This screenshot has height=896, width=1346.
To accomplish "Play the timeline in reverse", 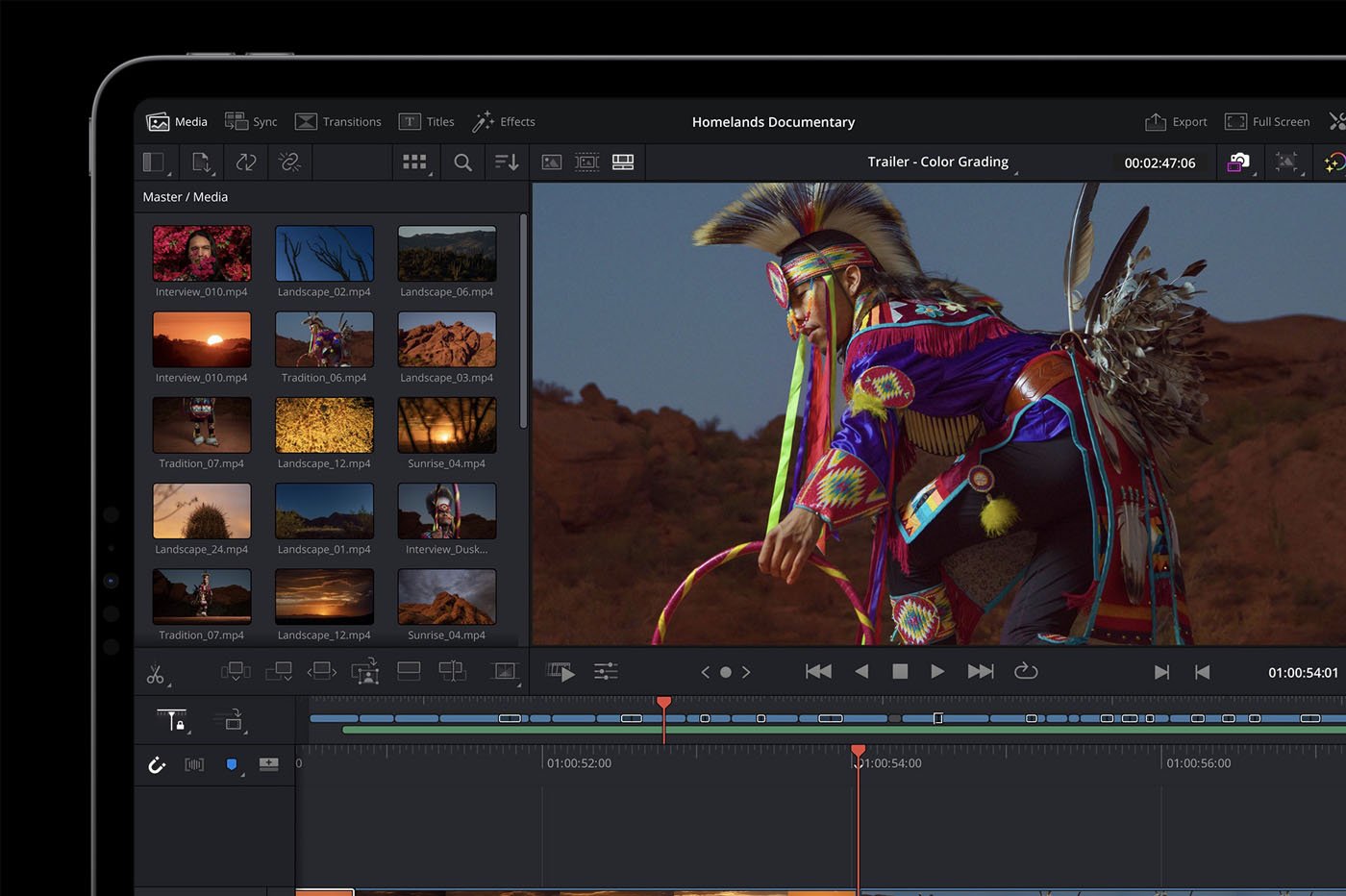I will coord(861,671).
